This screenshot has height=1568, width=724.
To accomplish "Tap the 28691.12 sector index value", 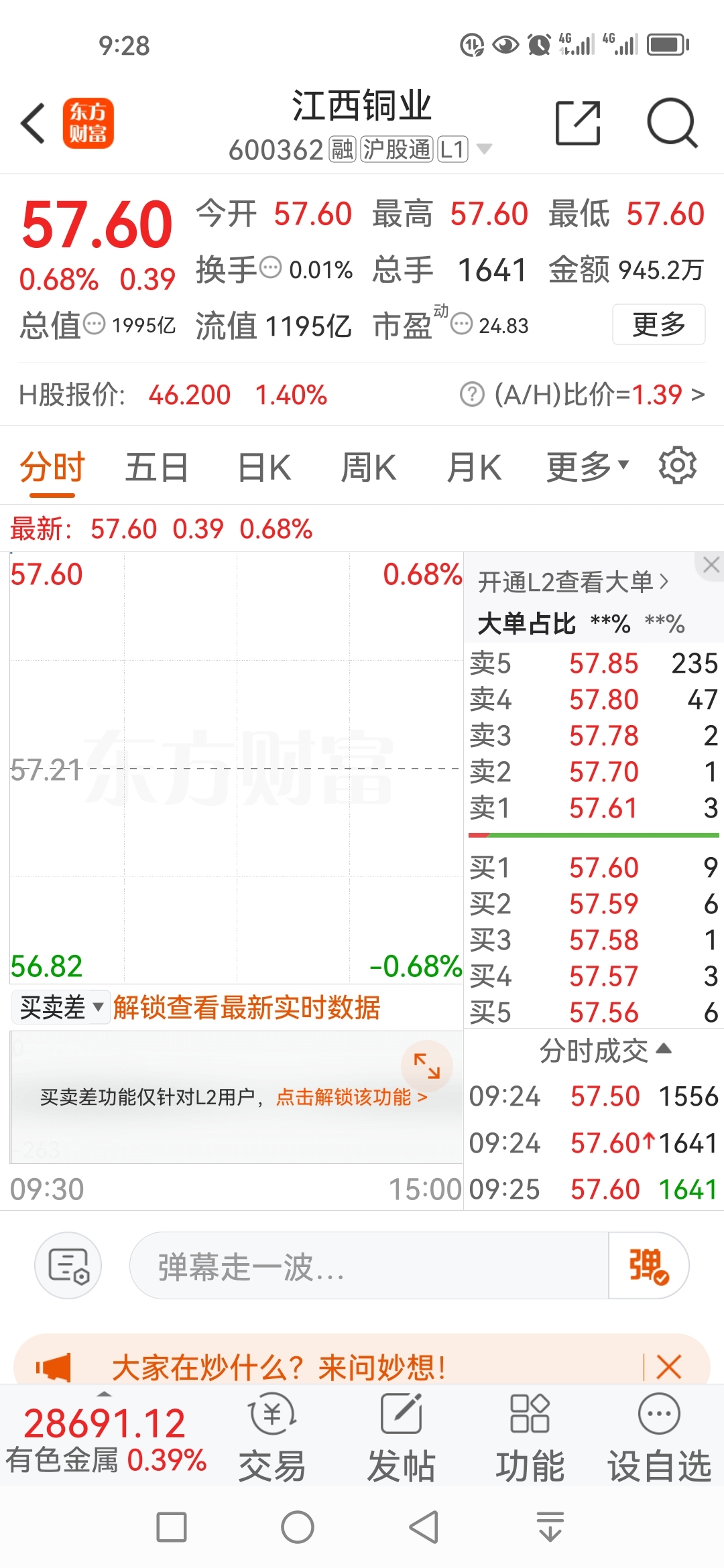I will [105, 1423].
